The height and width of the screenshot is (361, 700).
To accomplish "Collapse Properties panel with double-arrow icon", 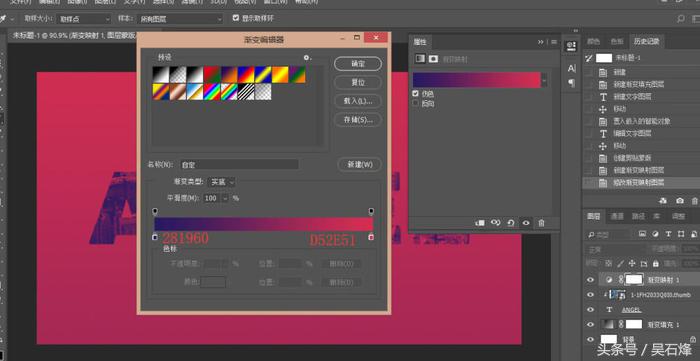I will tap(541, 42).
